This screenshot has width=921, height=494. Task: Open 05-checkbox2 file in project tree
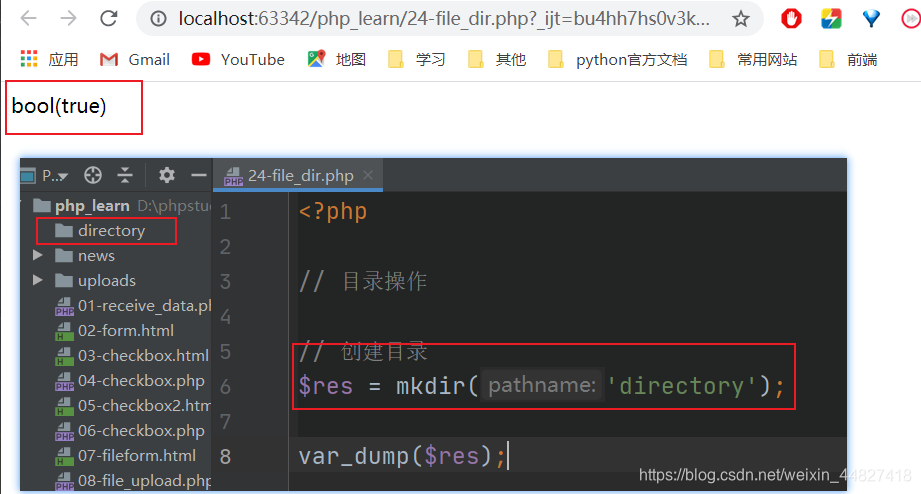click(x=133, y=405)
